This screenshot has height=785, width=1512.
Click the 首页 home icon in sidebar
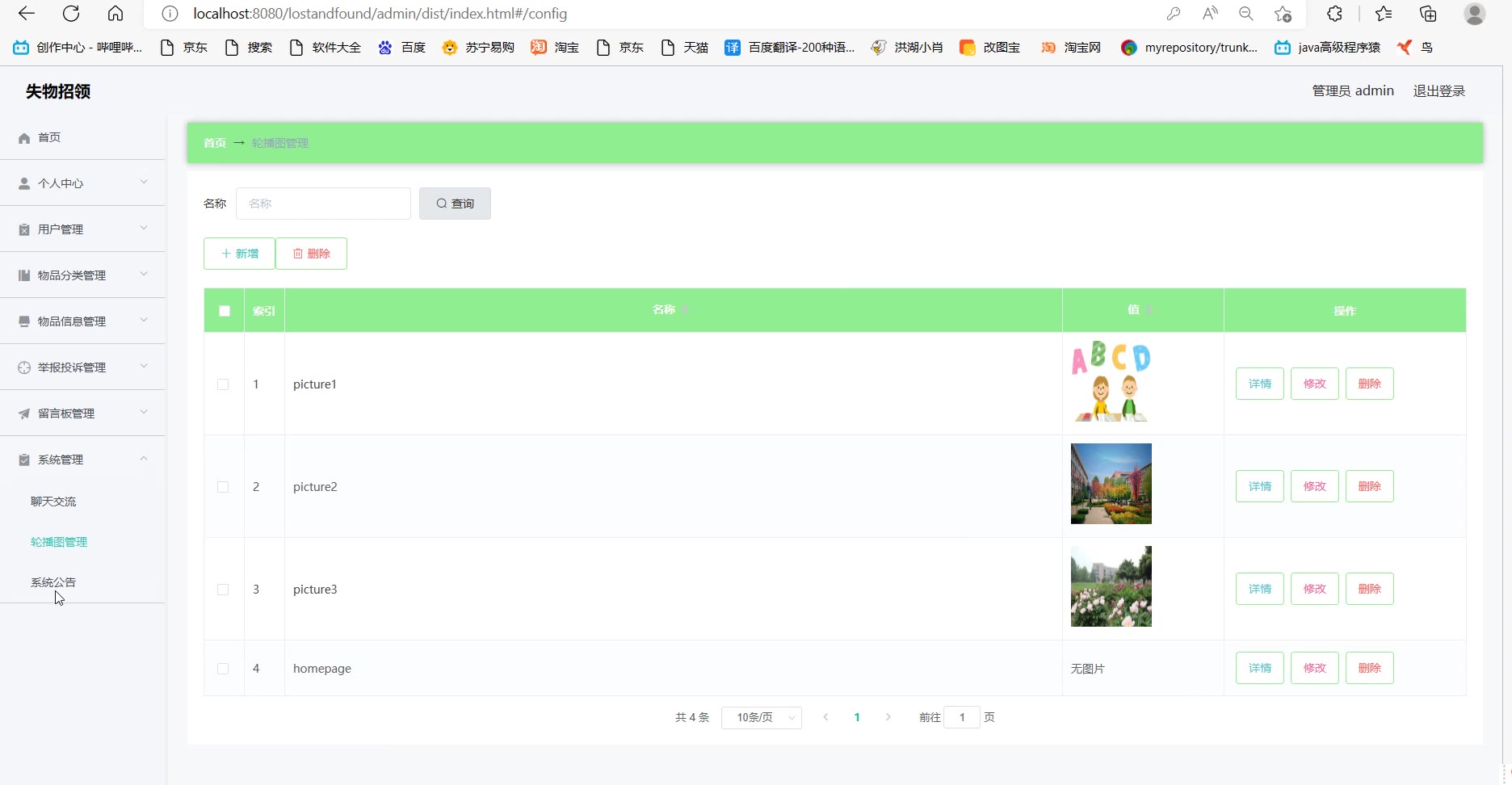24,138
